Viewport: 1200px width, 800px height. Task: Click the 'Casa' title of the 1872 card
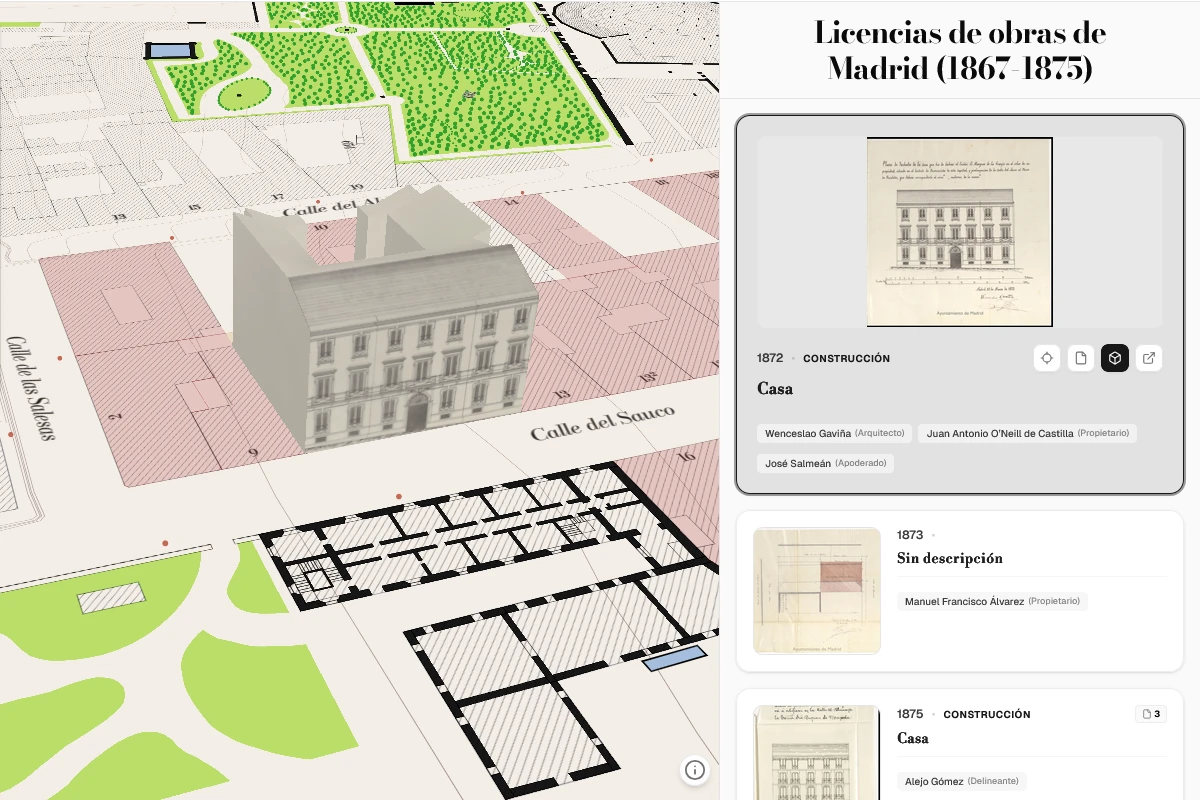775,389
